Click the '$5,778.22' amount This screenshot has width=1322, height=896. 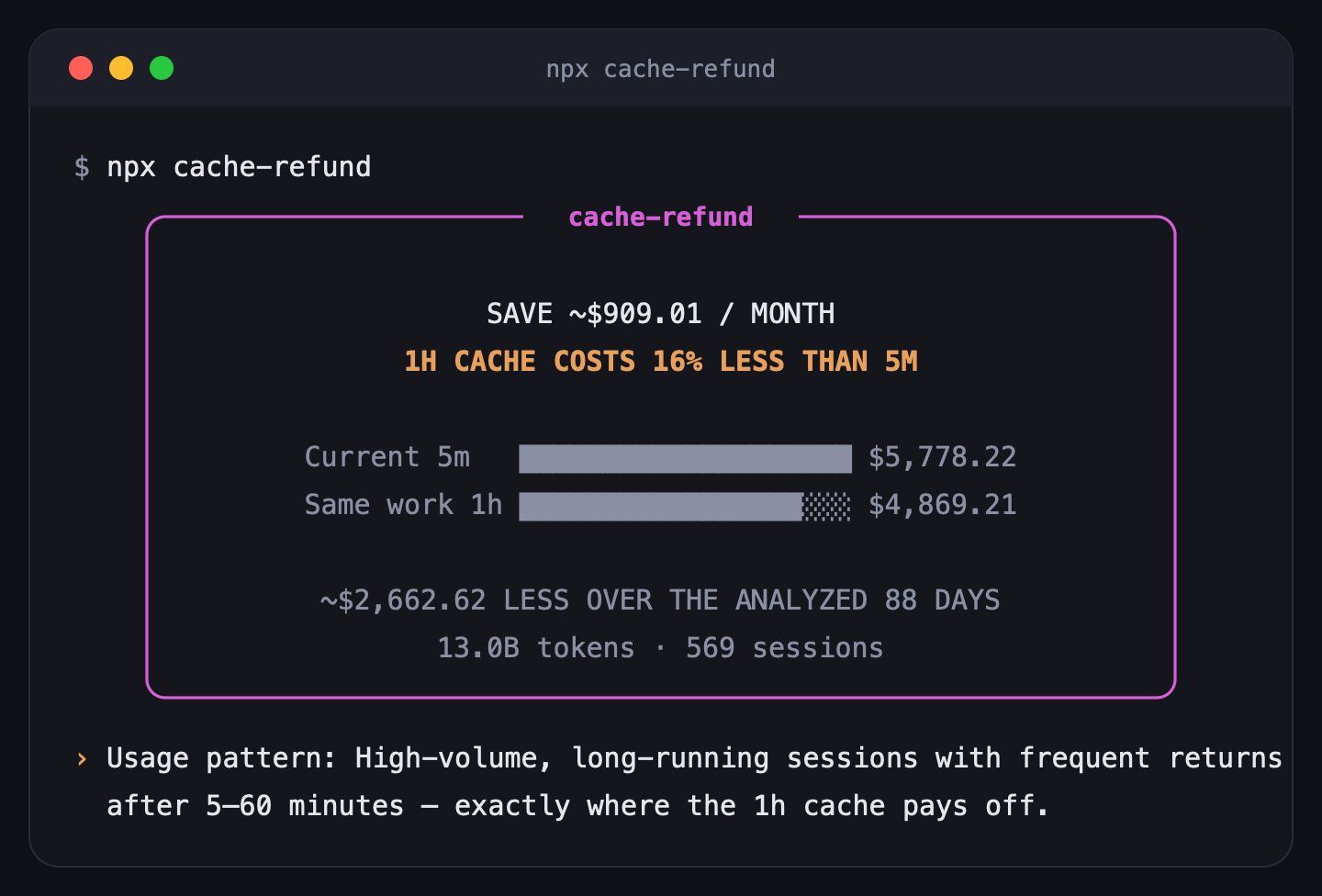click(943, 457)
